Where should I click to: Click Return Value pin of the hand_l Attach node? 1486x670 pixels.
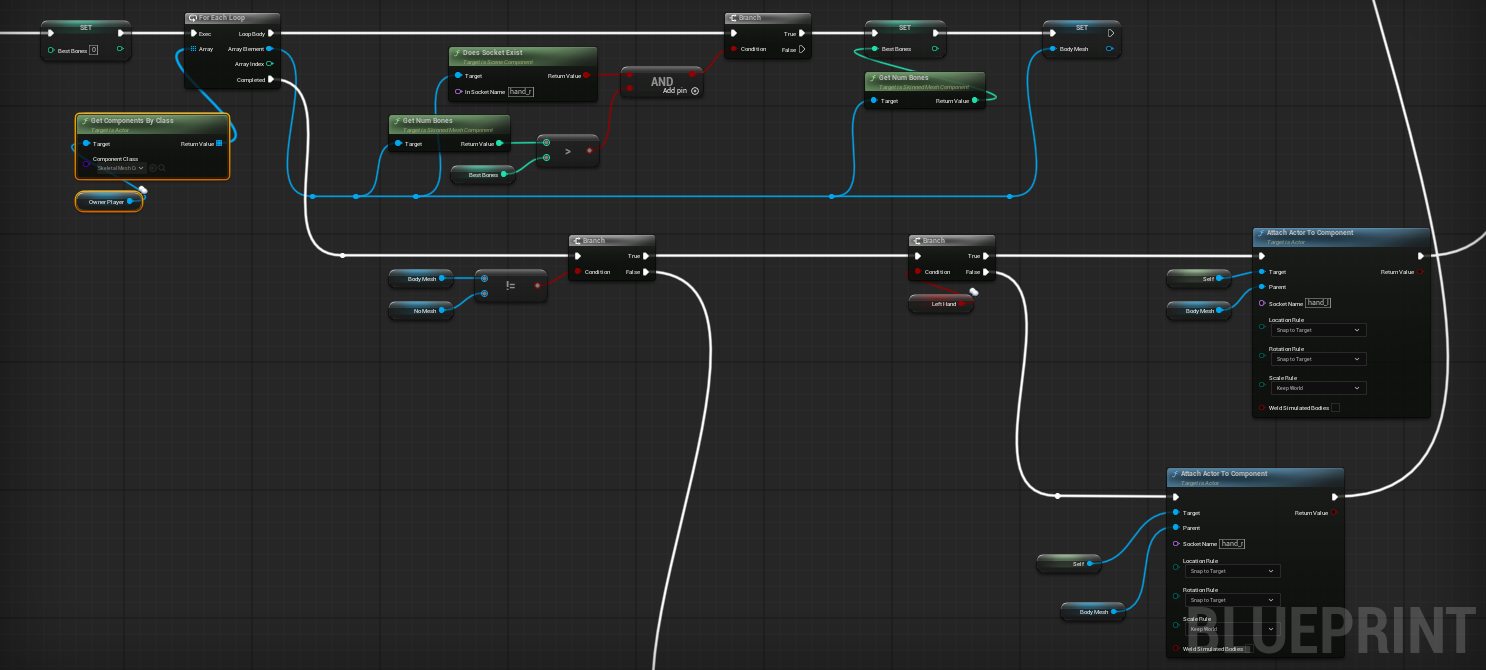pos(1419,272)
